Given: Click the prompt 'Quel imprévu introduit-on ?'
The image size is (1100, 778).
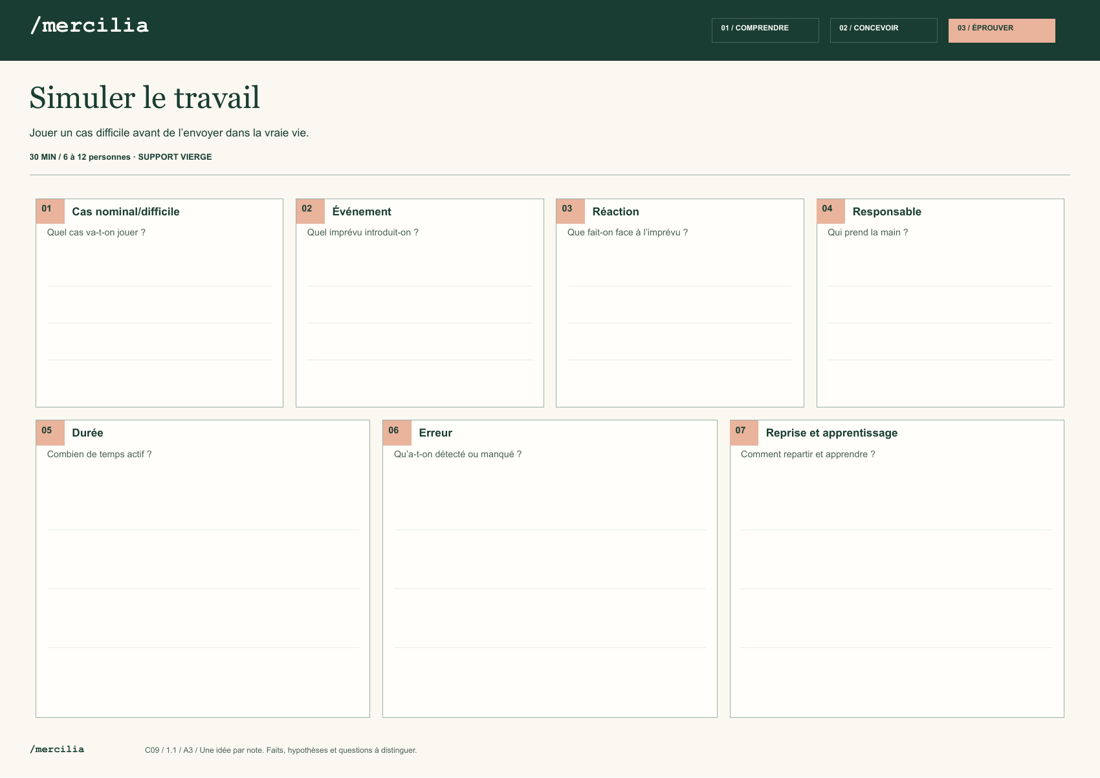Looking at the screenshot, I should coord(363,232).
